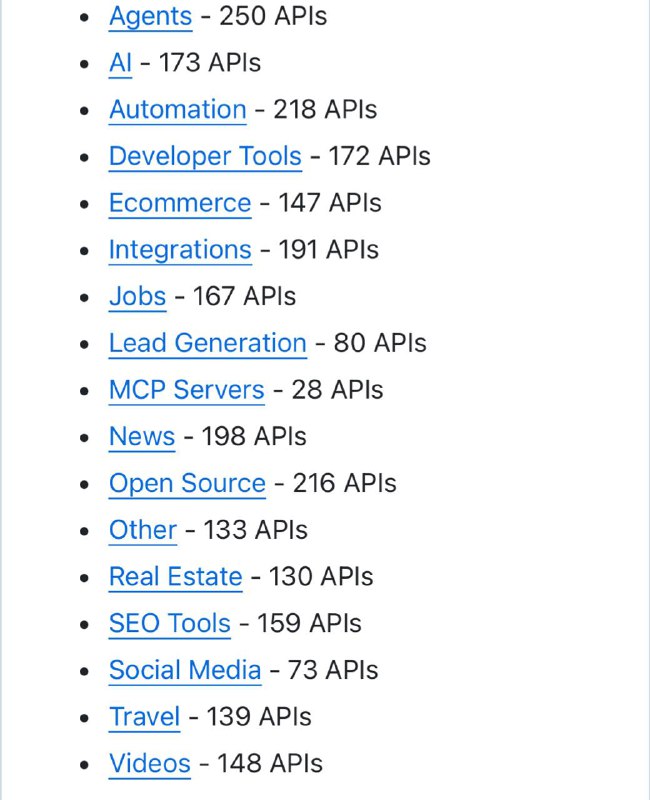The image size is (650, 800).
Task: Select the Other category link
Action: 142,530
